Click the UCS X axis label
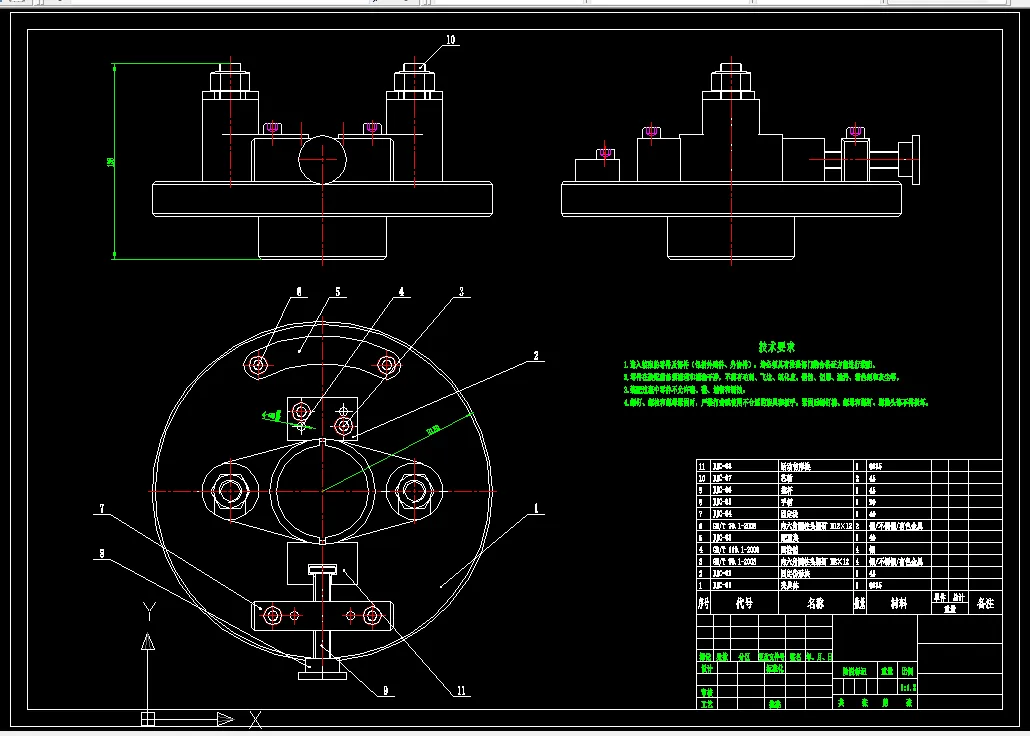 click(x=256, y=720)
